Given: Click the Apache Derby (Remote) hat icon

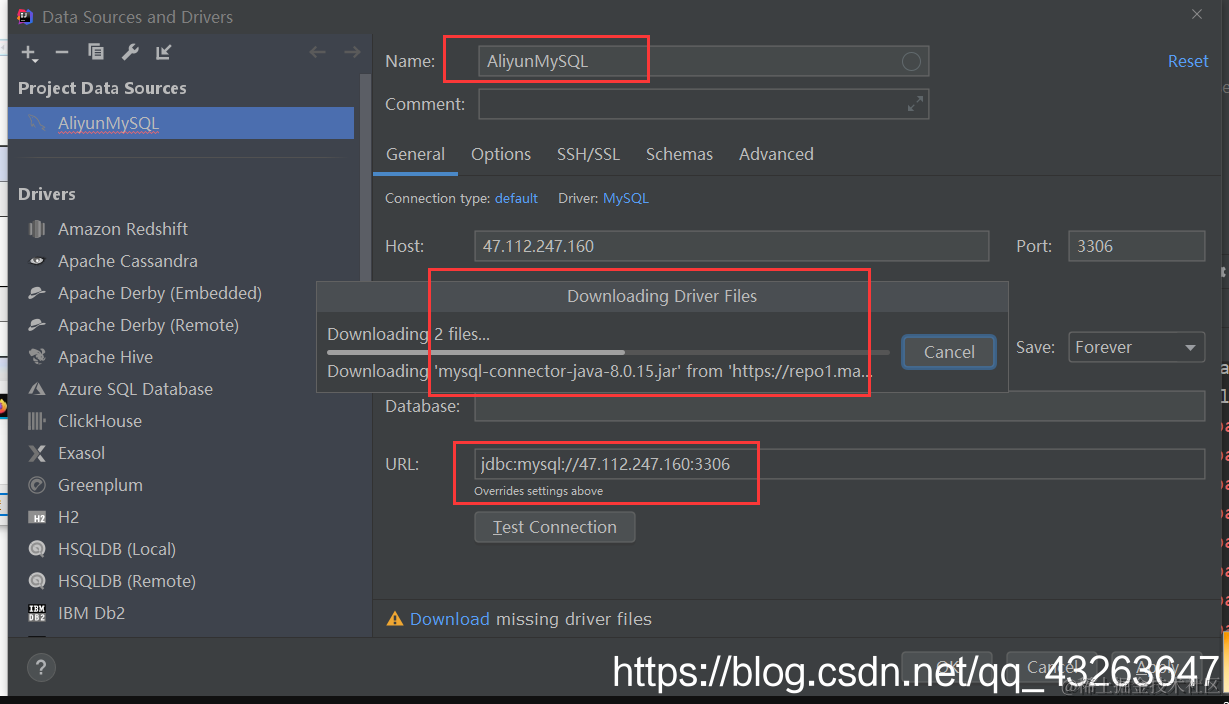Looking at the screenshot, I should [37, 325].
